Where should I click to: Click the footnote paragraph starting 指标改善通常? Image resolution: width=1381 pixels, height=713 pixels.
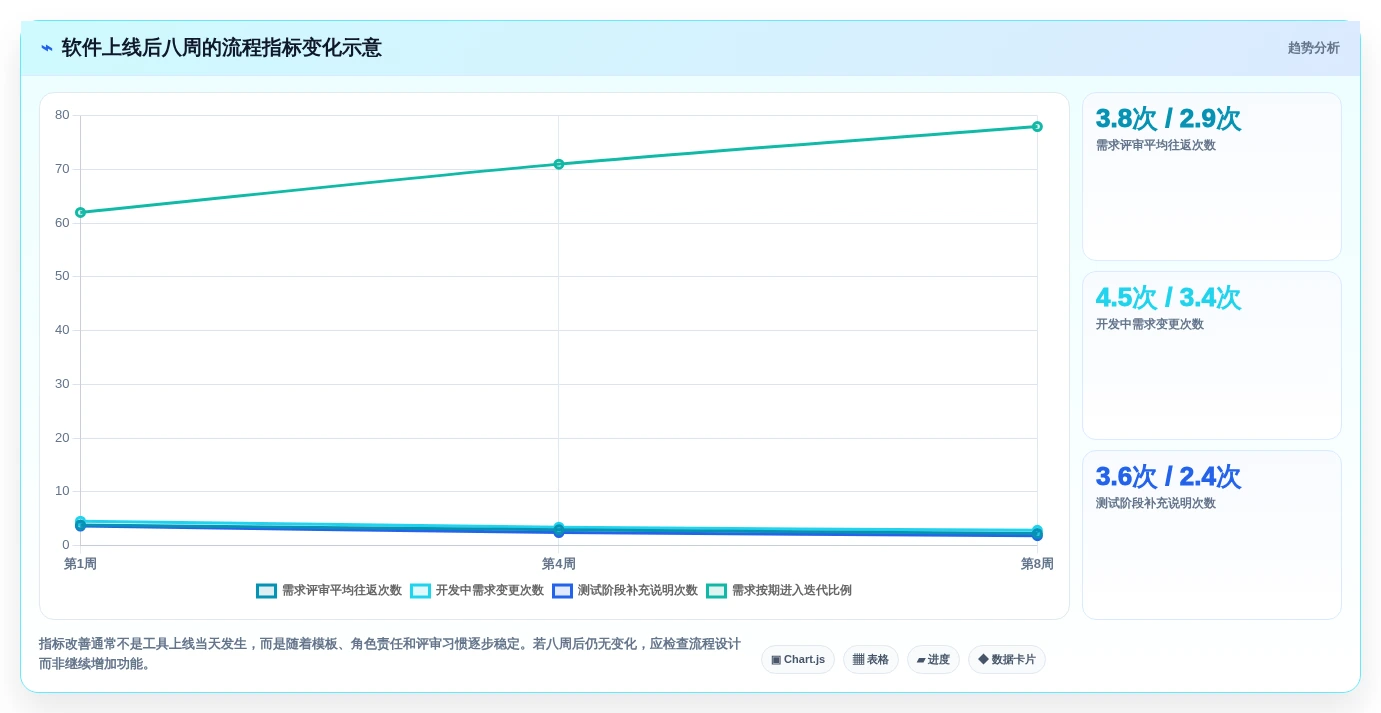point(390,654)
